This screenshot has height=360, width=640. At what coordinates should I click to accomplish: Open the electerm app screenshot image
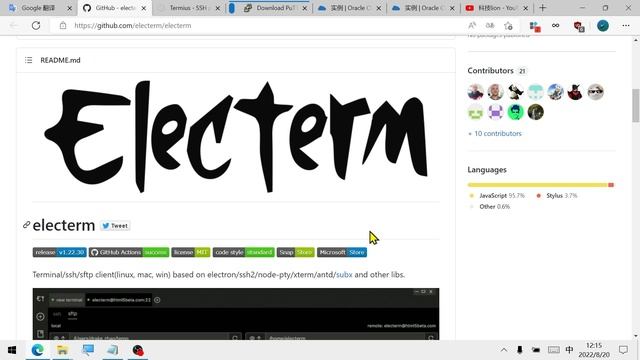click(x=236, y=314)
